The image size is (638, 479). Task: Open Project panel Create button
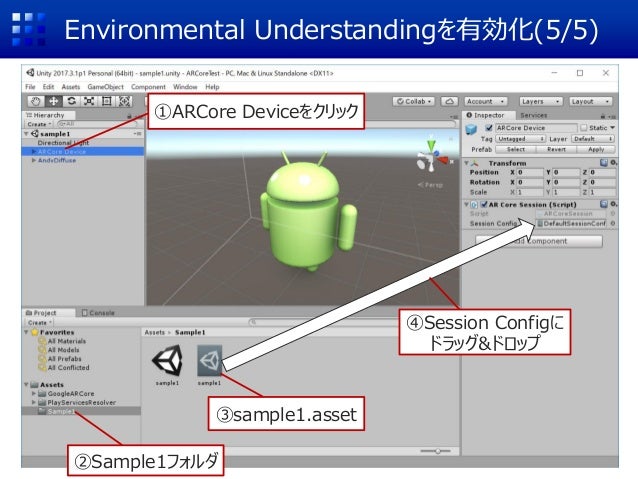[40, 322]
